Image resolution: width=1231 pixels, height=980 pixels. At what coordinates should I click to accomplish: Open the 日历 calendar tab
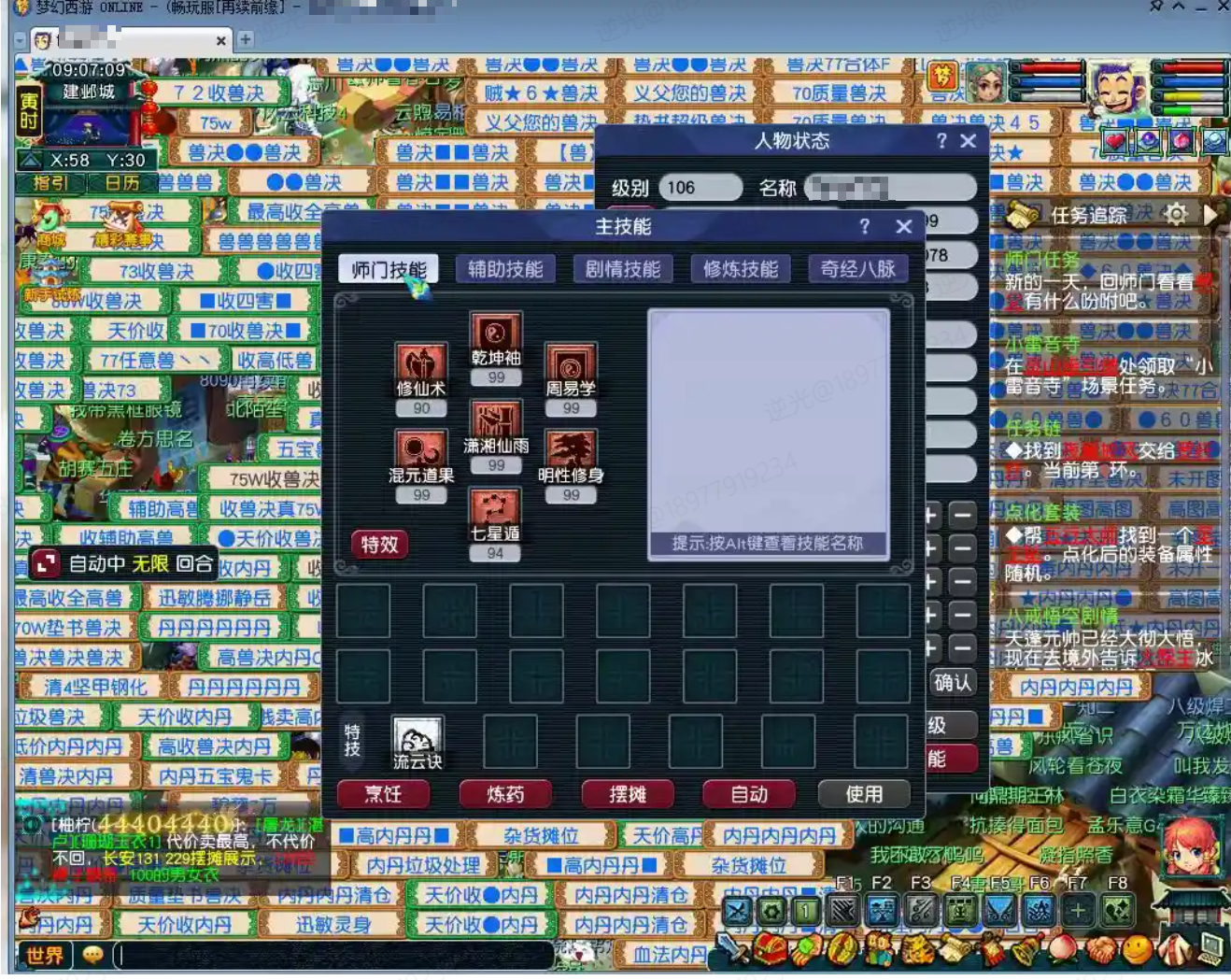click(x=122, y=183)
